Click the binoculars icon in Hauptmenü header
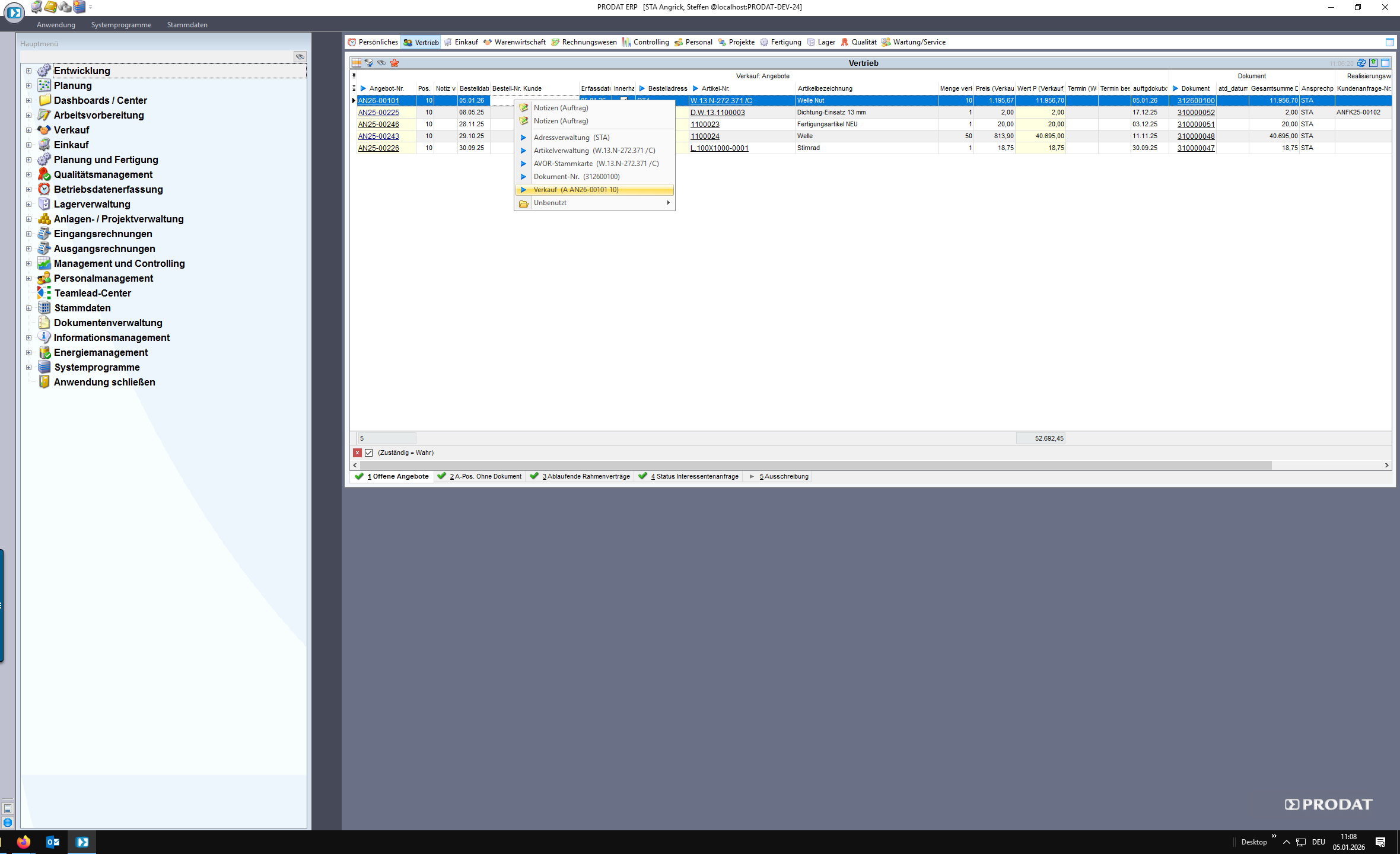The image size is (1400, 854). tap(300, 56)
